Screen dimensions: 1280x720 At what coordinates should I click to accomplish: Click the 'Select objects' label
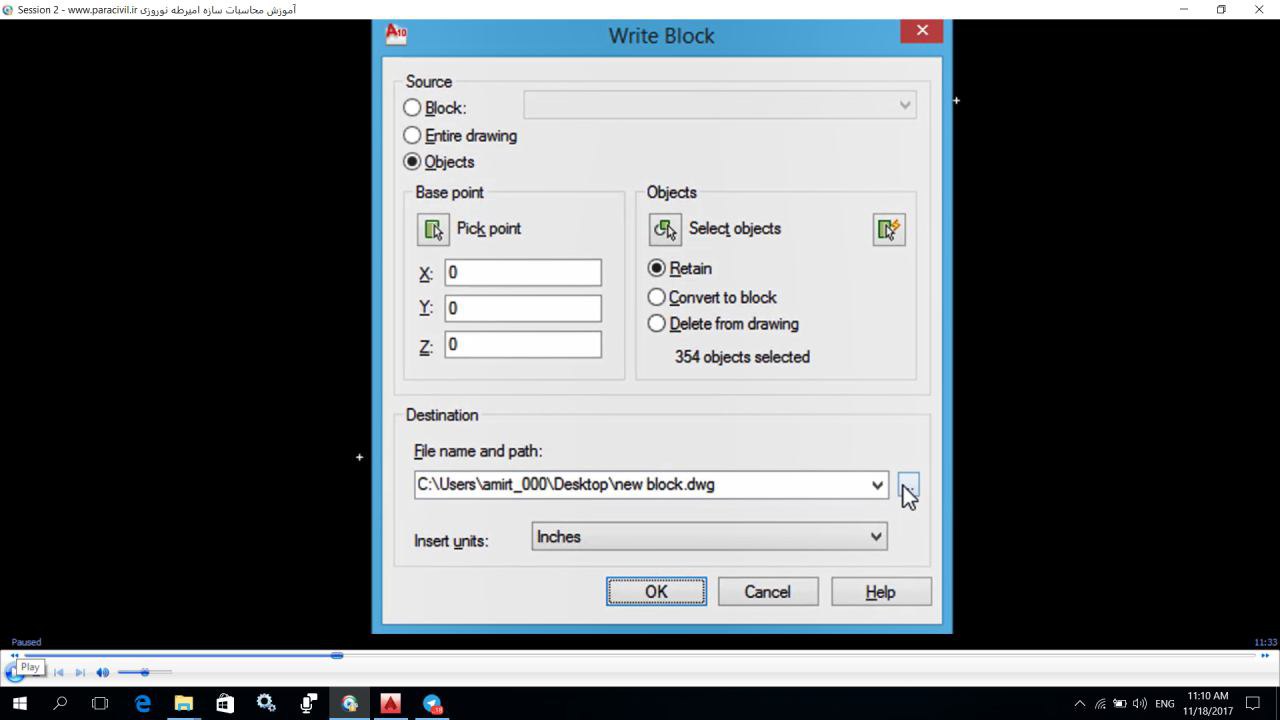[x=735, y=229]
